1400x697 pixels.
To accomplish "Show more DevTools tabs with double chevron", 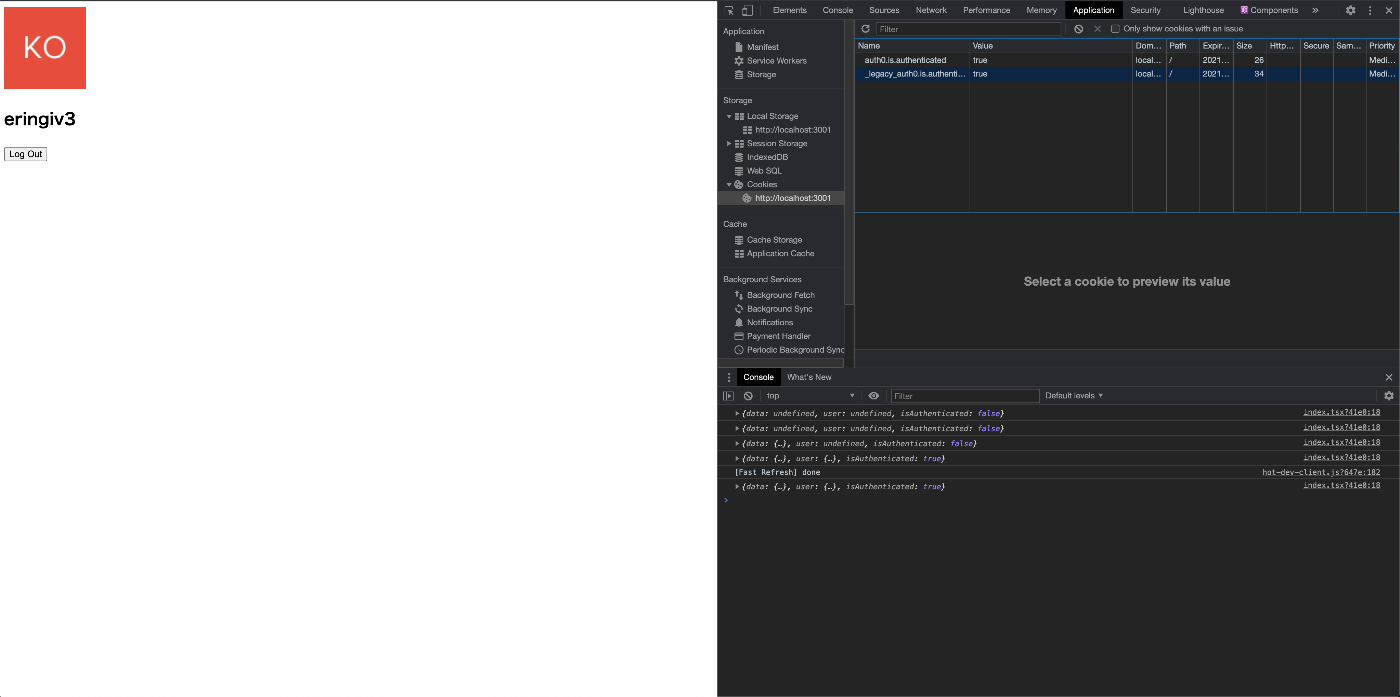I will pos(1315,10).
